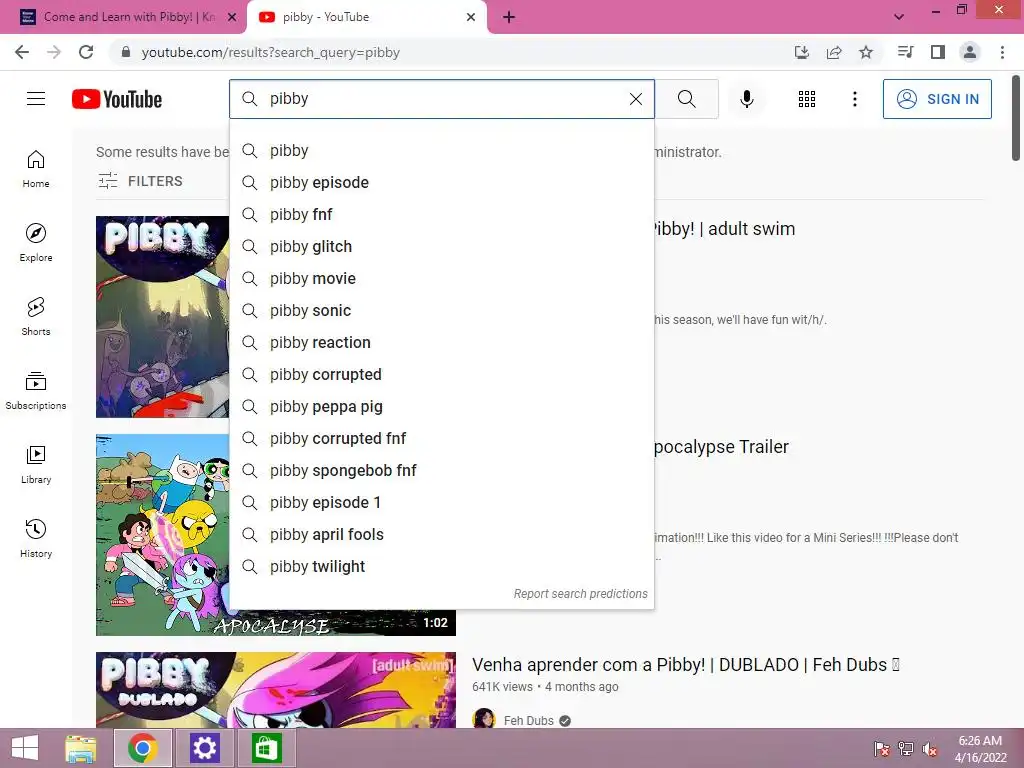This screenshot has width=1024, height=768.
Task: Click the magnifier search button
Action: [686, 99]
